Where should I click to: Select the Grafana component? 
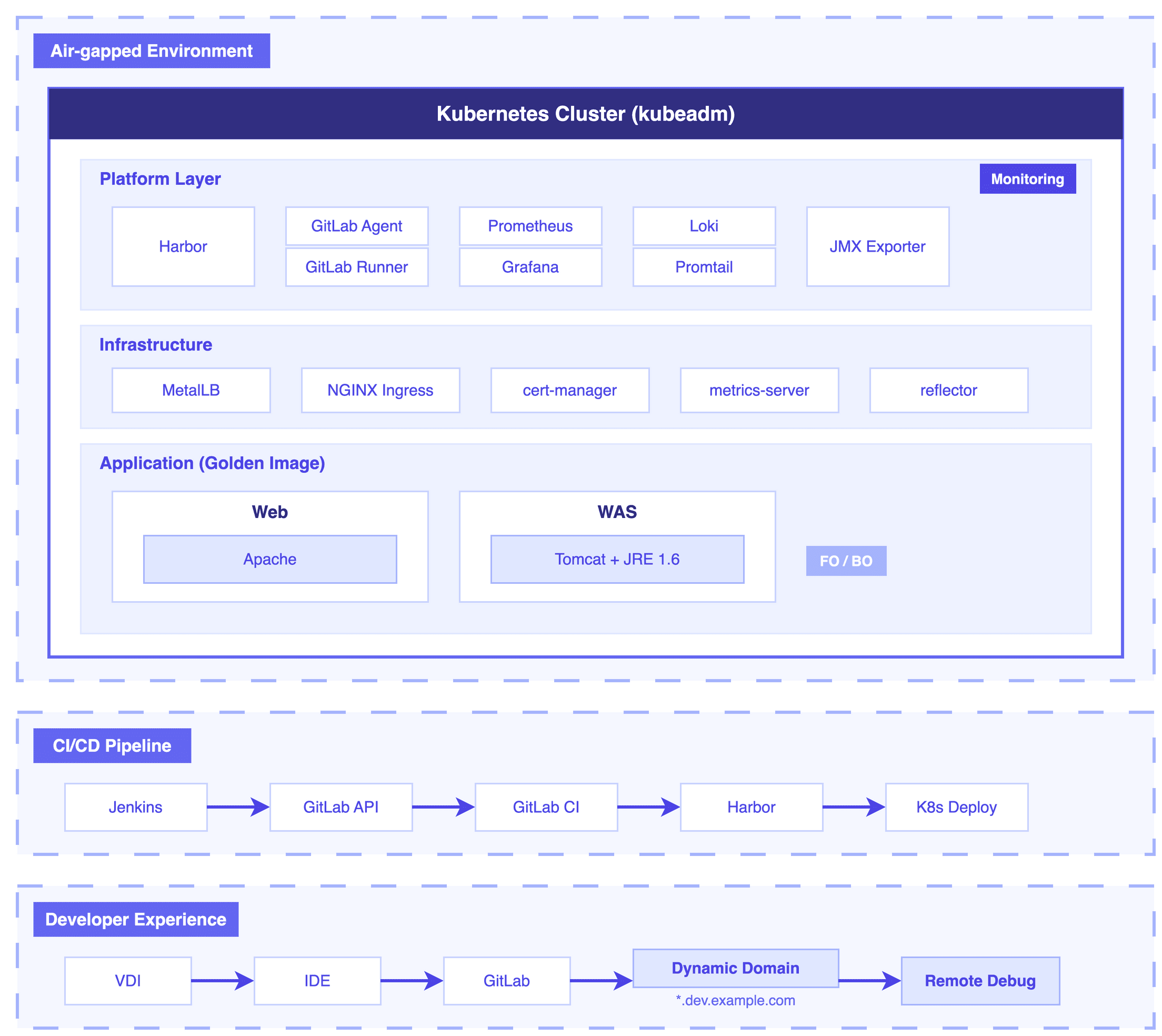(530, 266)
